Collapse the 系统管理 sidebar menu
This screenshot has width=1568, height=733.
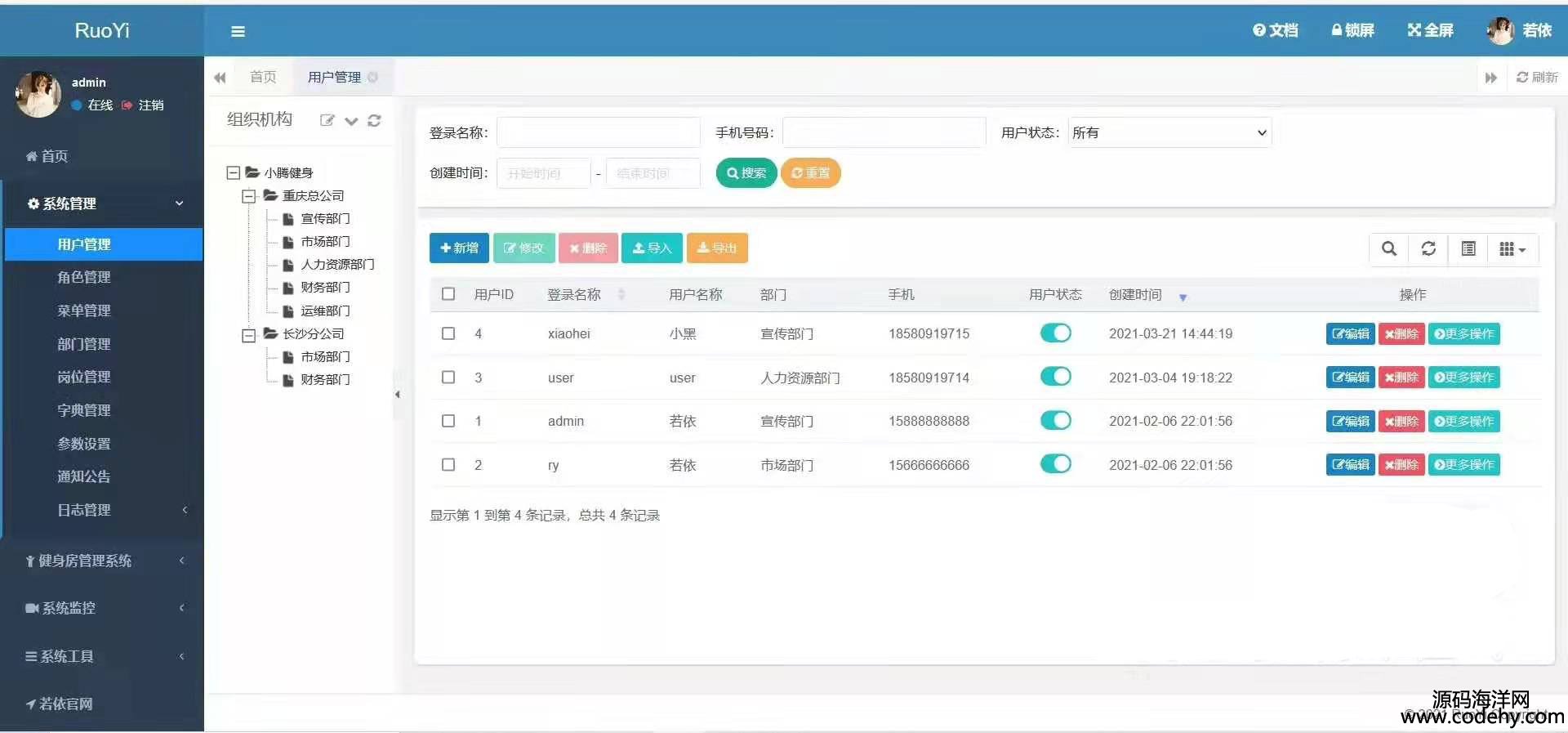[x=102, y=203]
